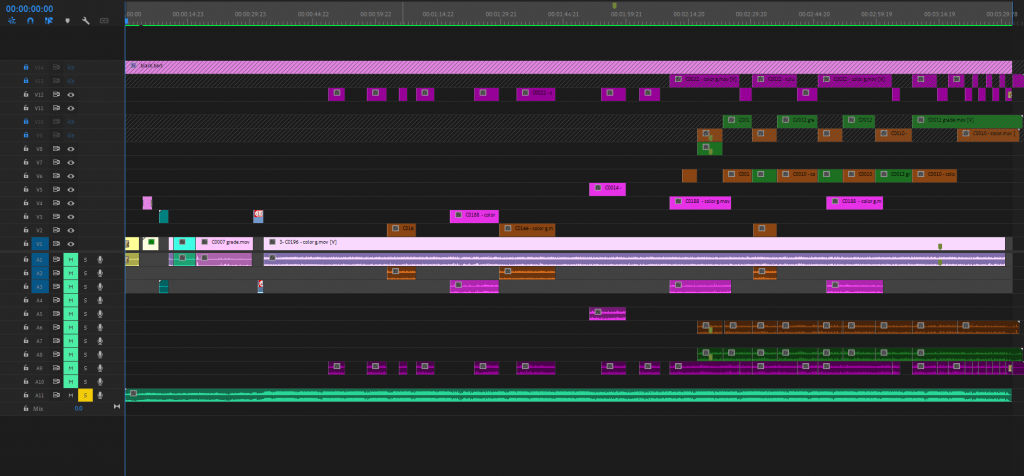
Task: Toggle the Snap magnet icon in timeline
Action: click(30, 20)
